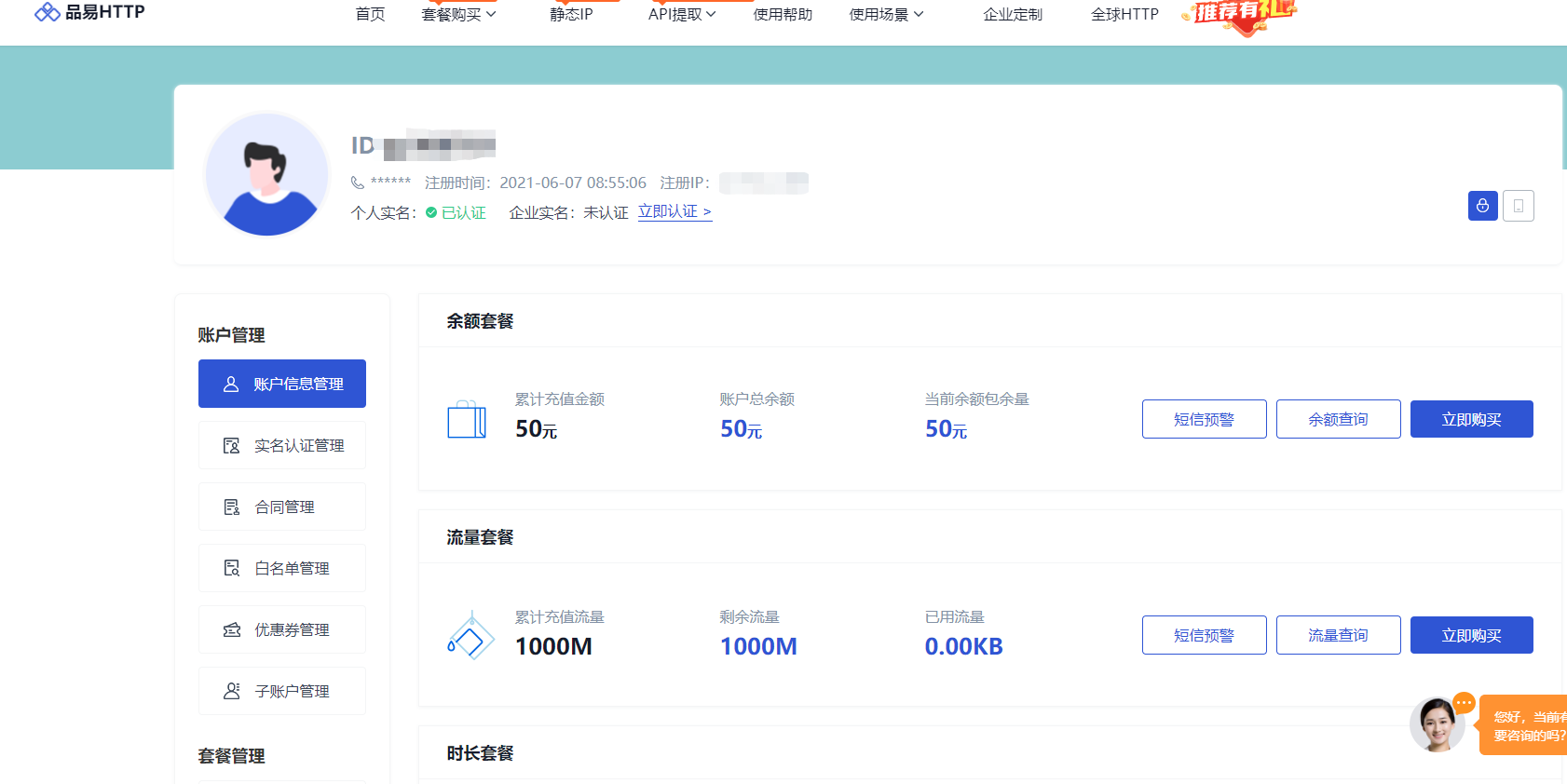Click the user avatar picture
Viewport: 1567px width, 784px height.
[x=267, y=175]
